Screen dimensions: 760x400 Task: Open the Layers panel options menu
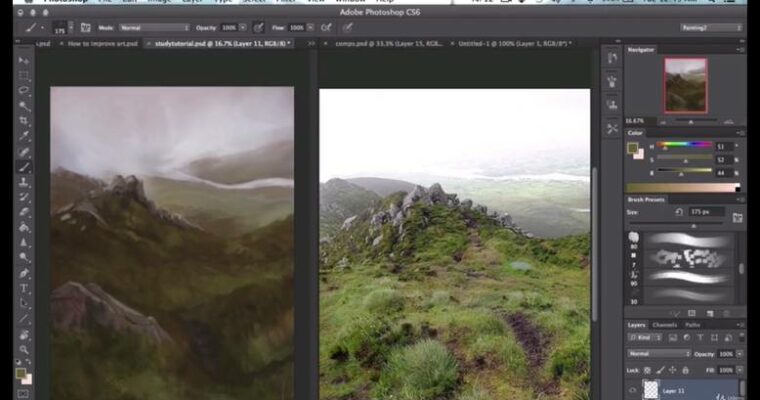click(741, 325)
